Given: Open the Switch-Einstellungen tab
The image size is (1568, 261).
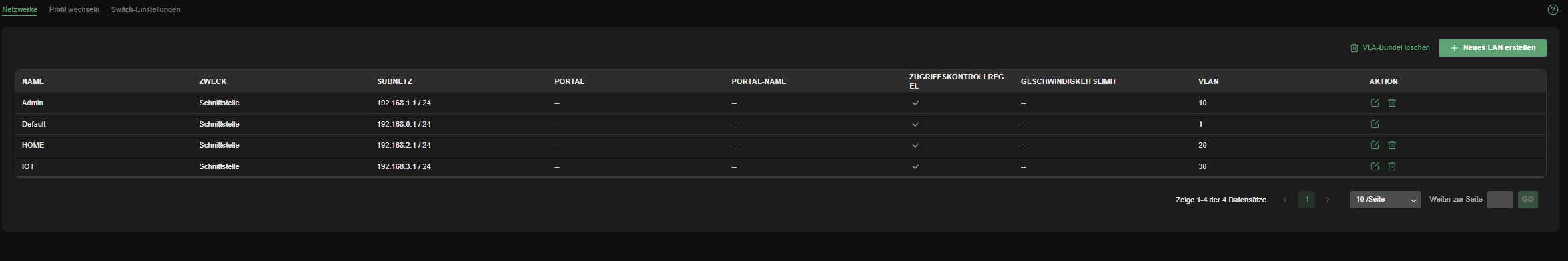Looking at the screenshot, I should (145, 10).
